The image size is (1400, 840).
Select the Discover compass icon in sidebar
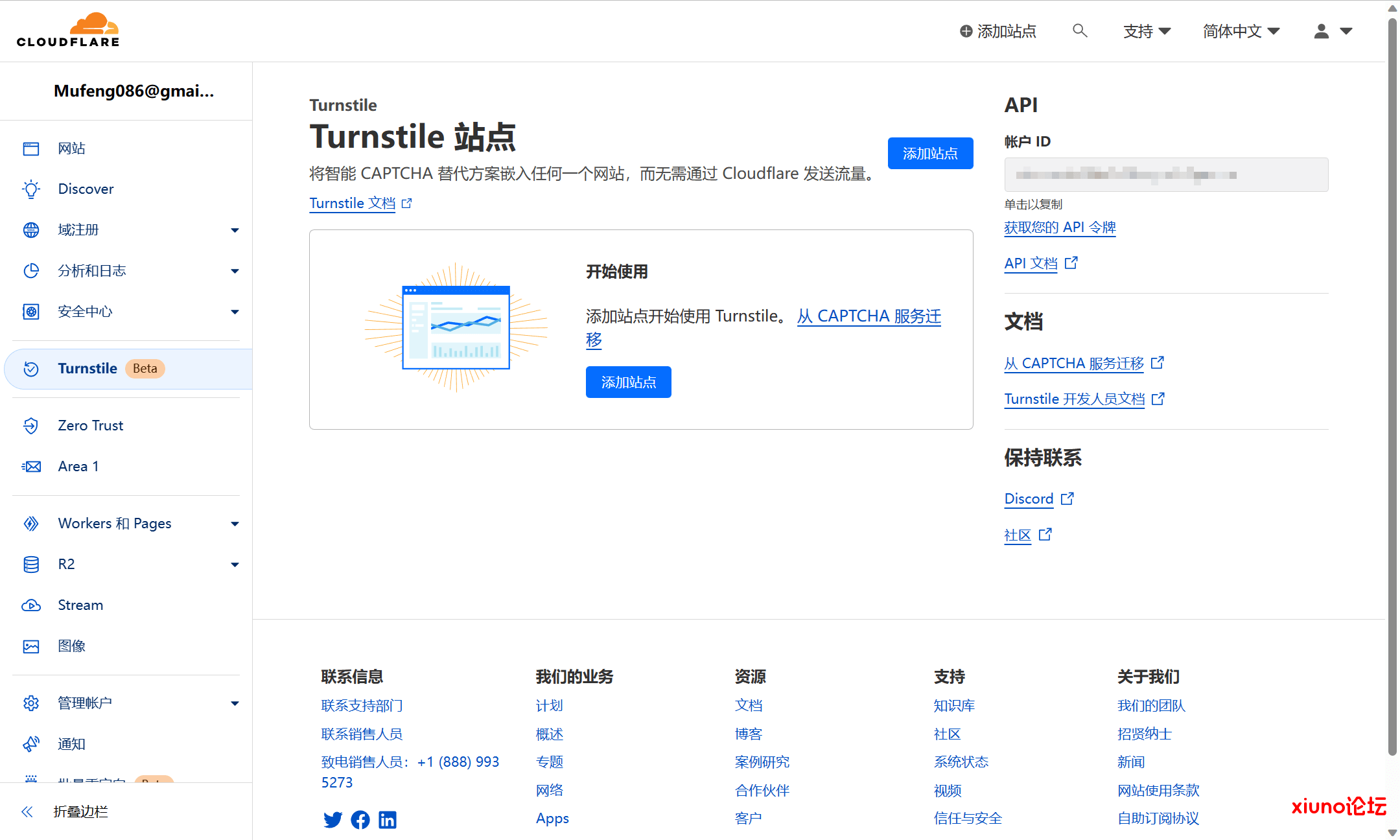tap(30, 189)
